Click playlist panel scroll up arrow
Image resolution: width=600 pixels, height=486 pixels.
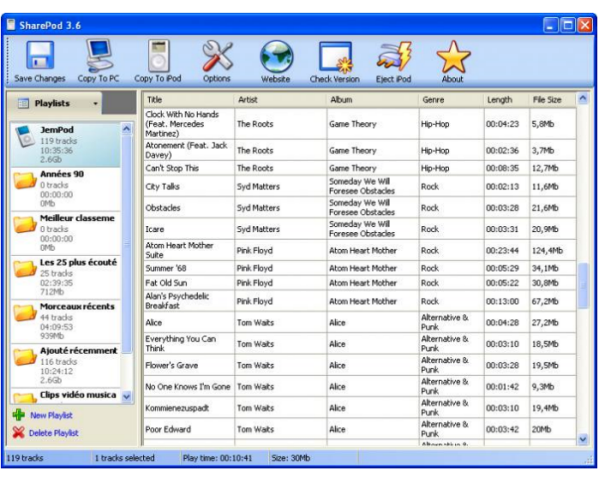click(x=127, y=129)
